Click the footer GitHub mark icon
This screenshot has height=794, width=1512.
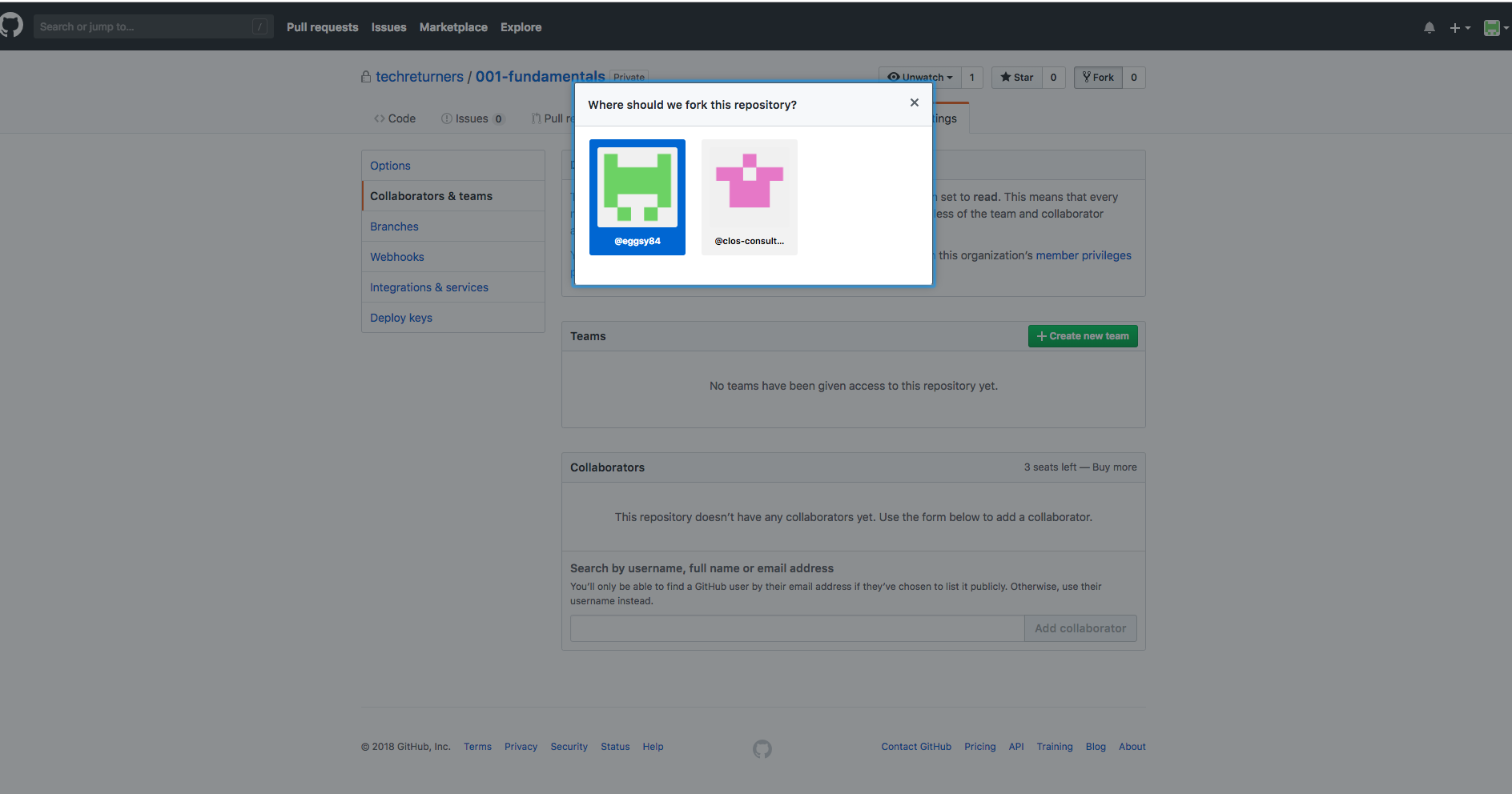[x=762, y=748]
